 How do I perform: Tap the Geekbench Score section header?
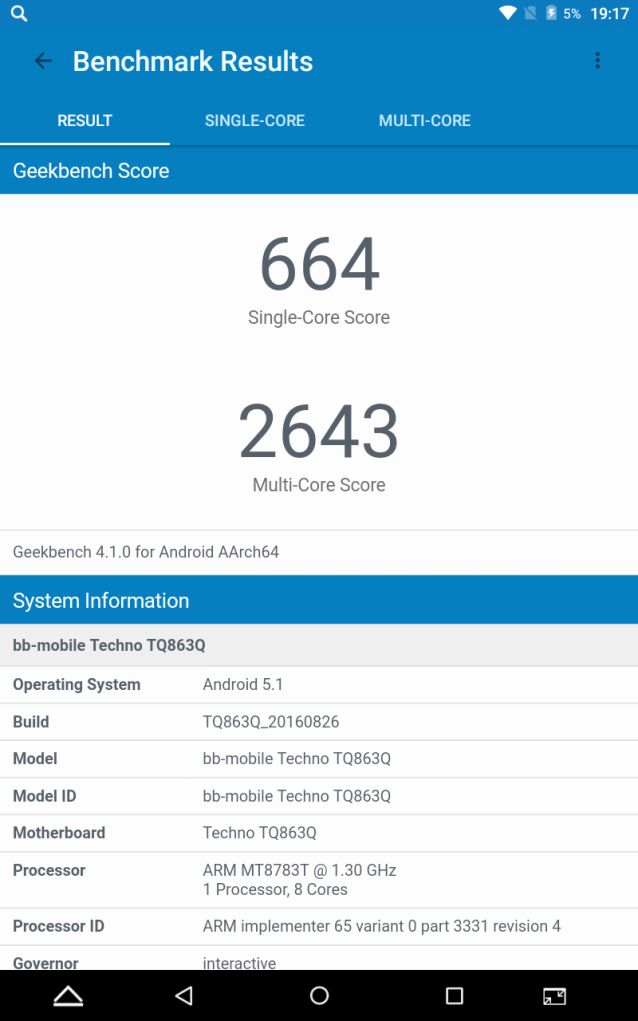click(x=319, y=171)
